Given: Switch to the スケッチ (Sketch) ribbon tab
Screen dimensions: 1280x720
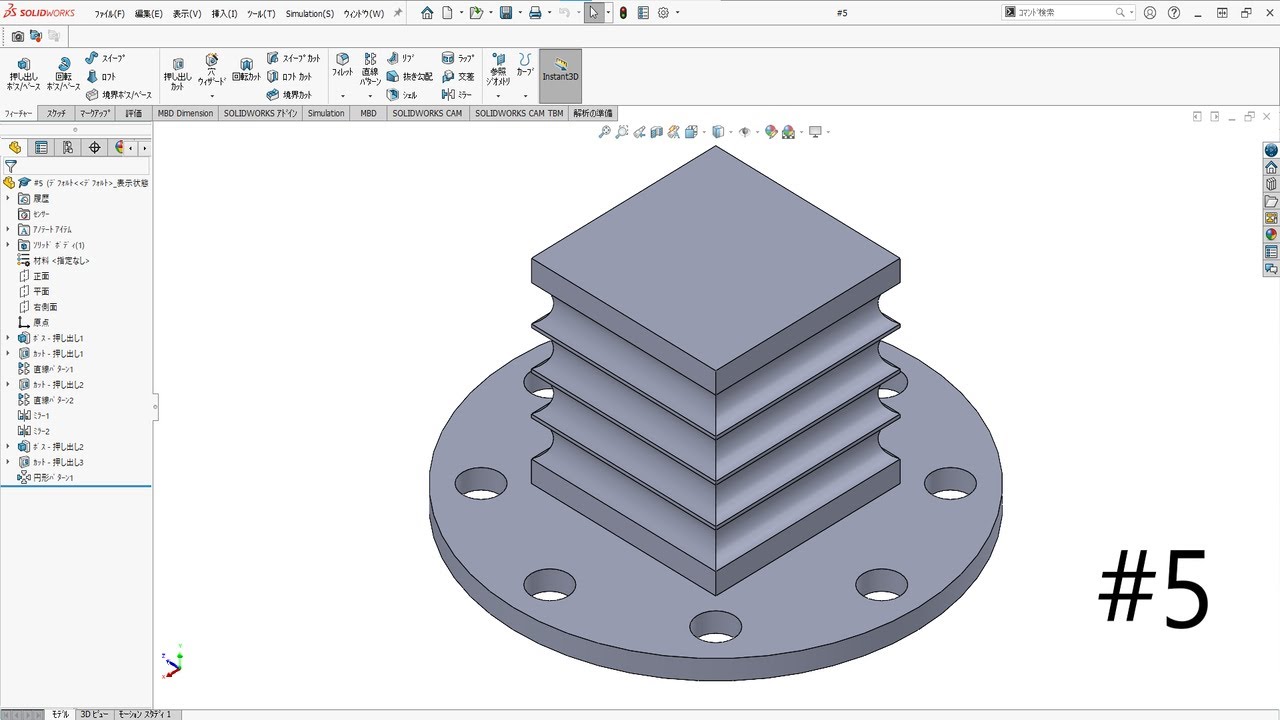Looking at the screenshot, I should [x=57, y=113].
